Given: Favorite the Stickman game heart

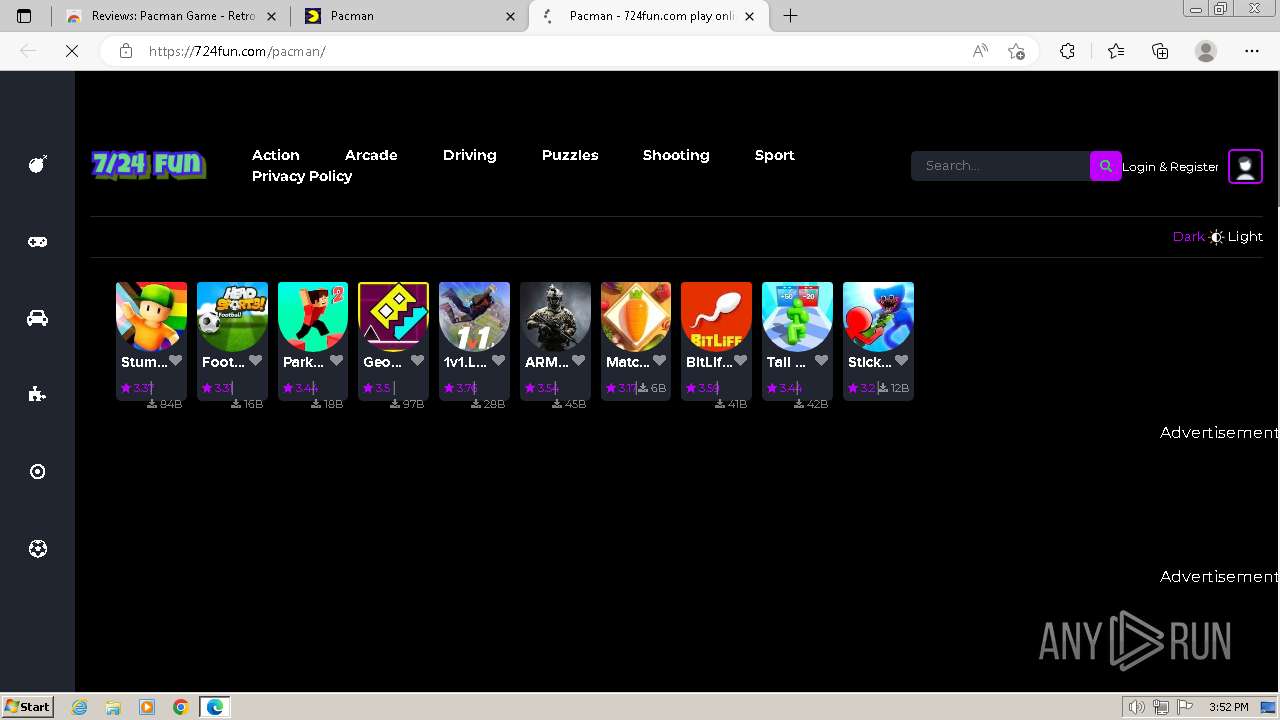Looking at the screenshot, I should [x=901, y=361].
